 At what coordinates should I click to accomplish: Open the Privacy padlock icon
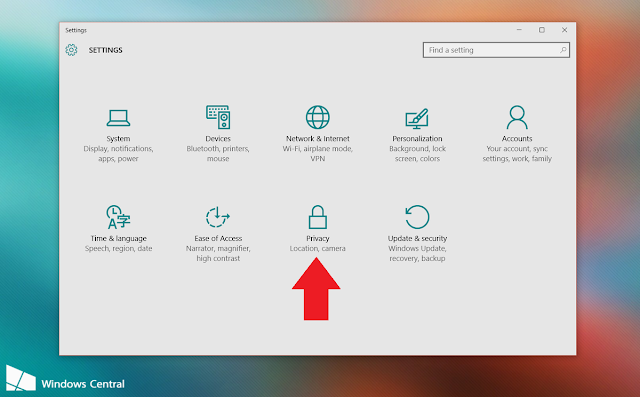click(x=318, y=217)
